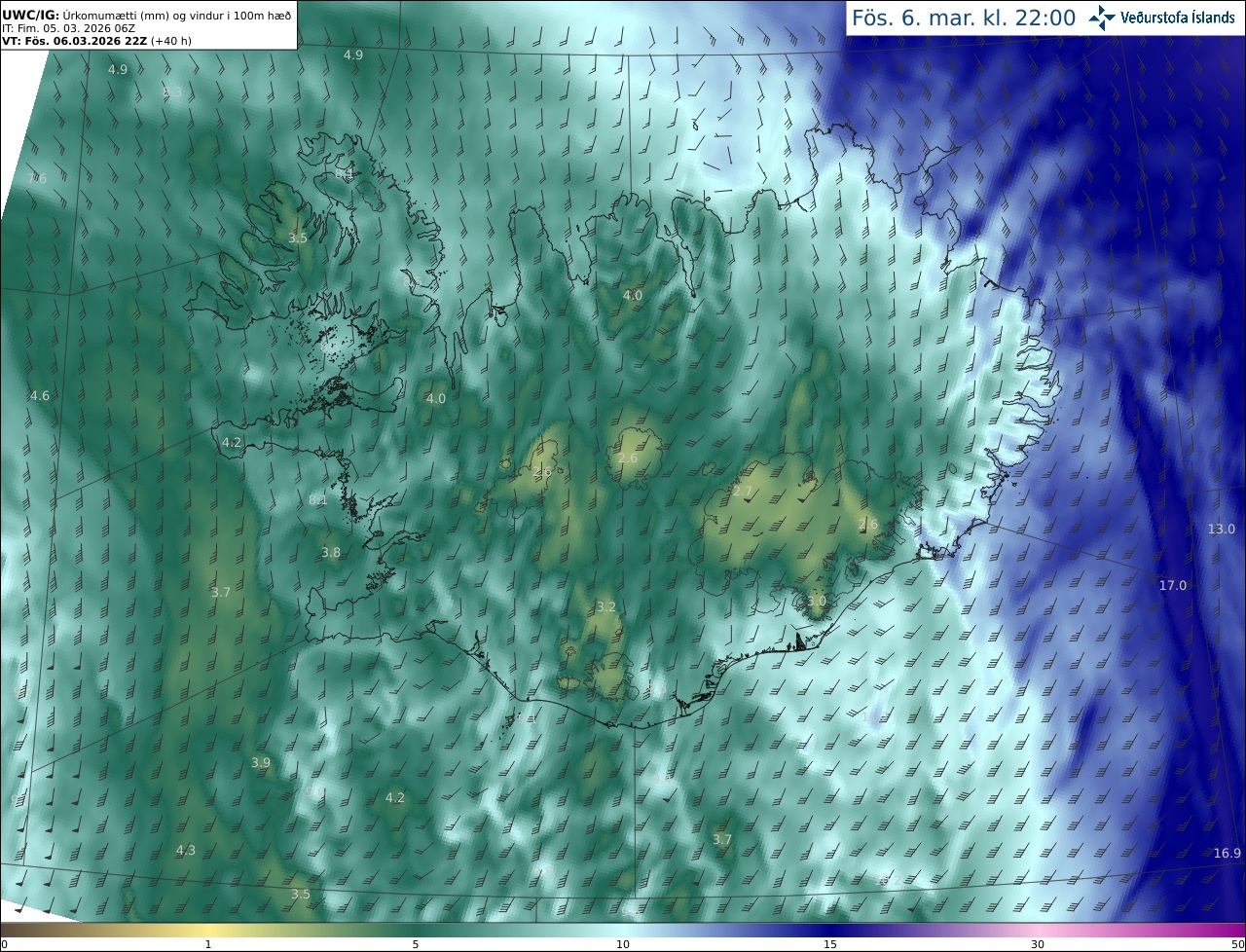Click the 10 tick on the color scale

(623, 944)
